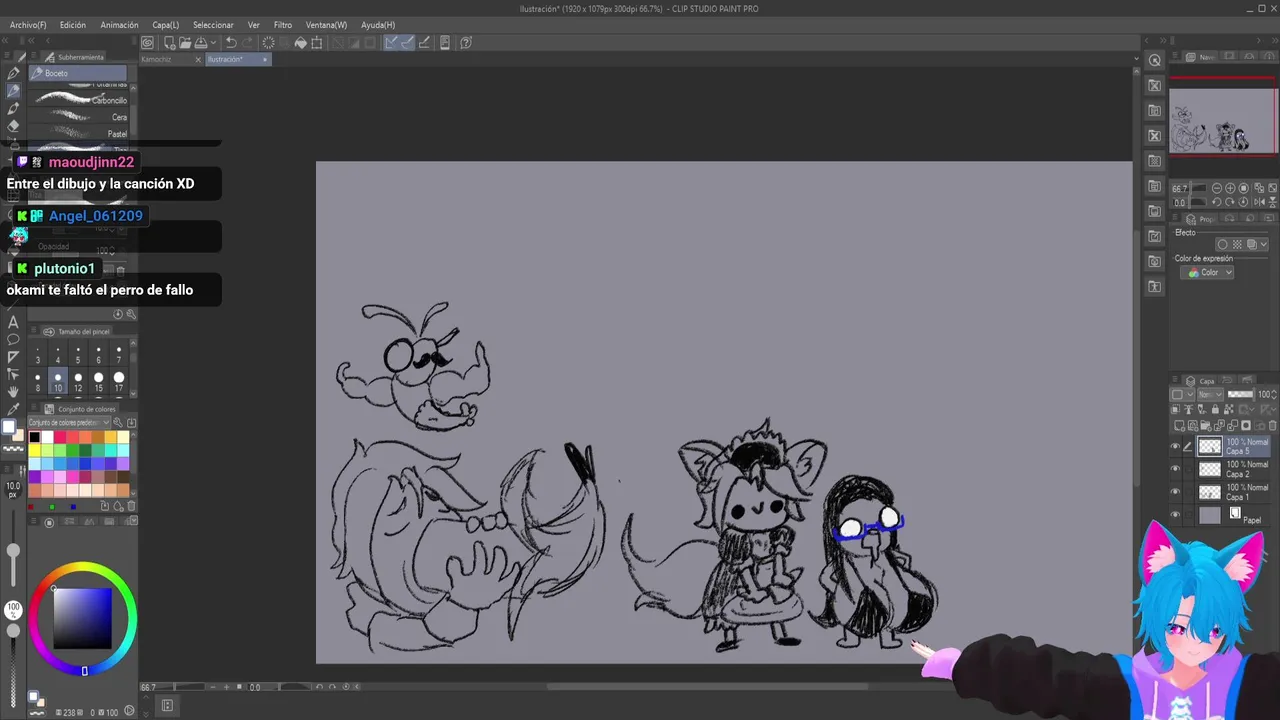This screenshot has width=1280, height=720.
Task: Hide the Capa 2 layer
Action: coord(1175,468)
